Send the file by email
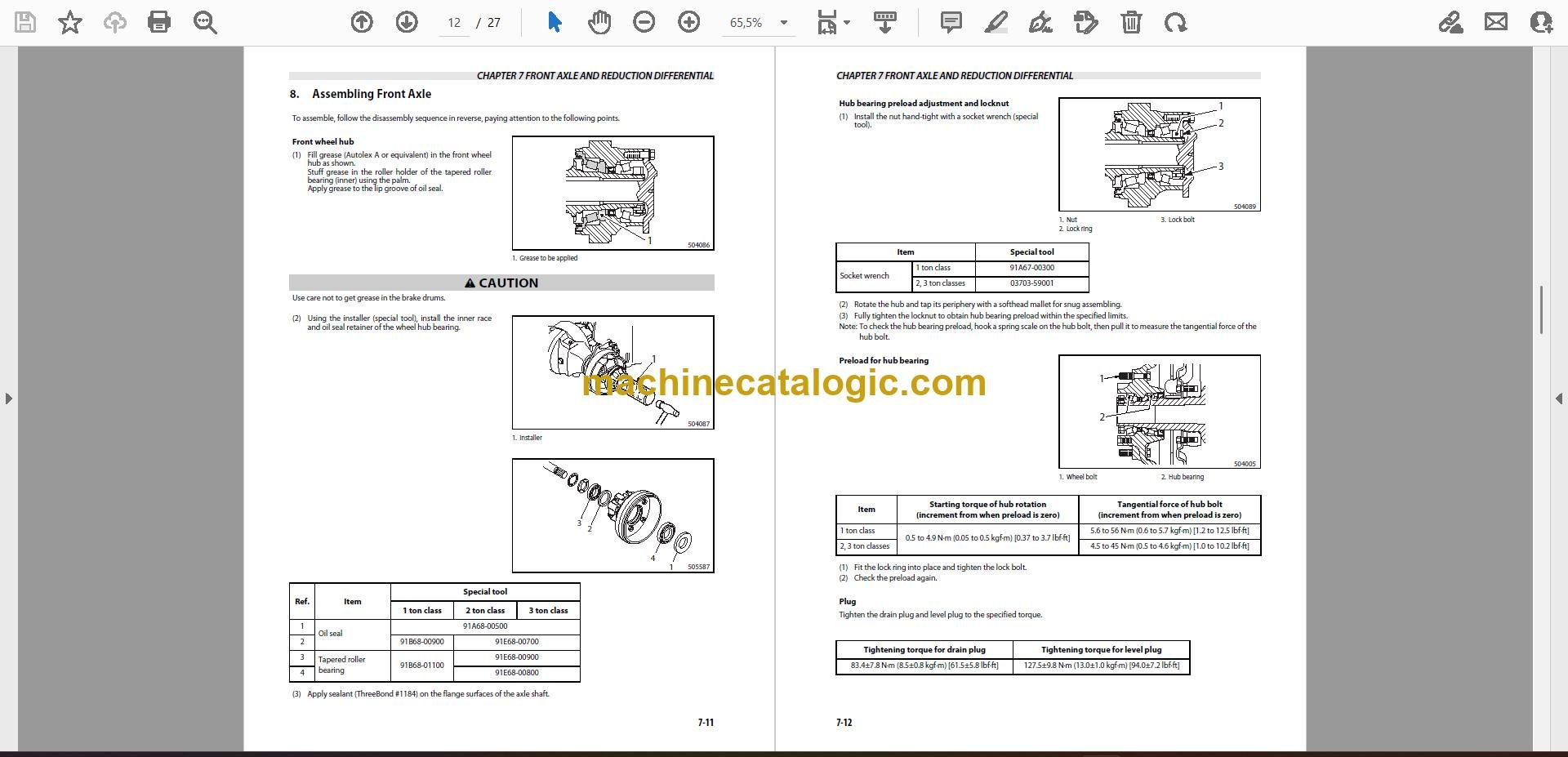This screenshot has height=757, width=1568. 1496,22
